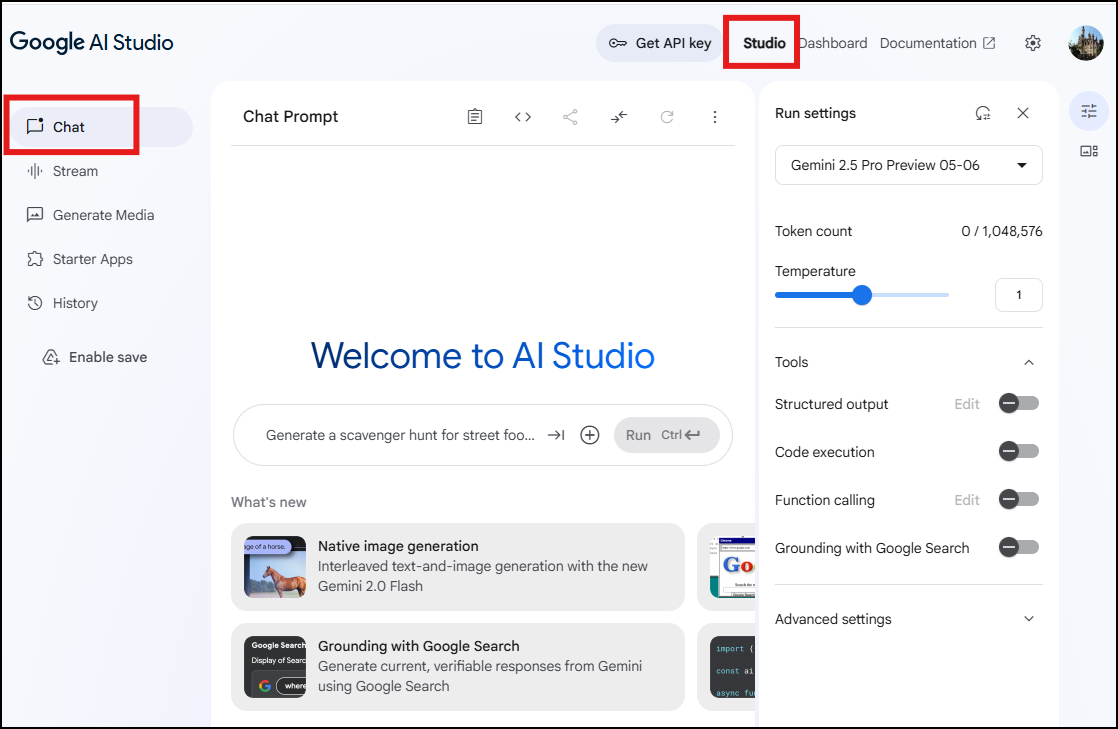Click the Get API key button
The width and height of the screenshot is (1118, 729).
point(660,43)
